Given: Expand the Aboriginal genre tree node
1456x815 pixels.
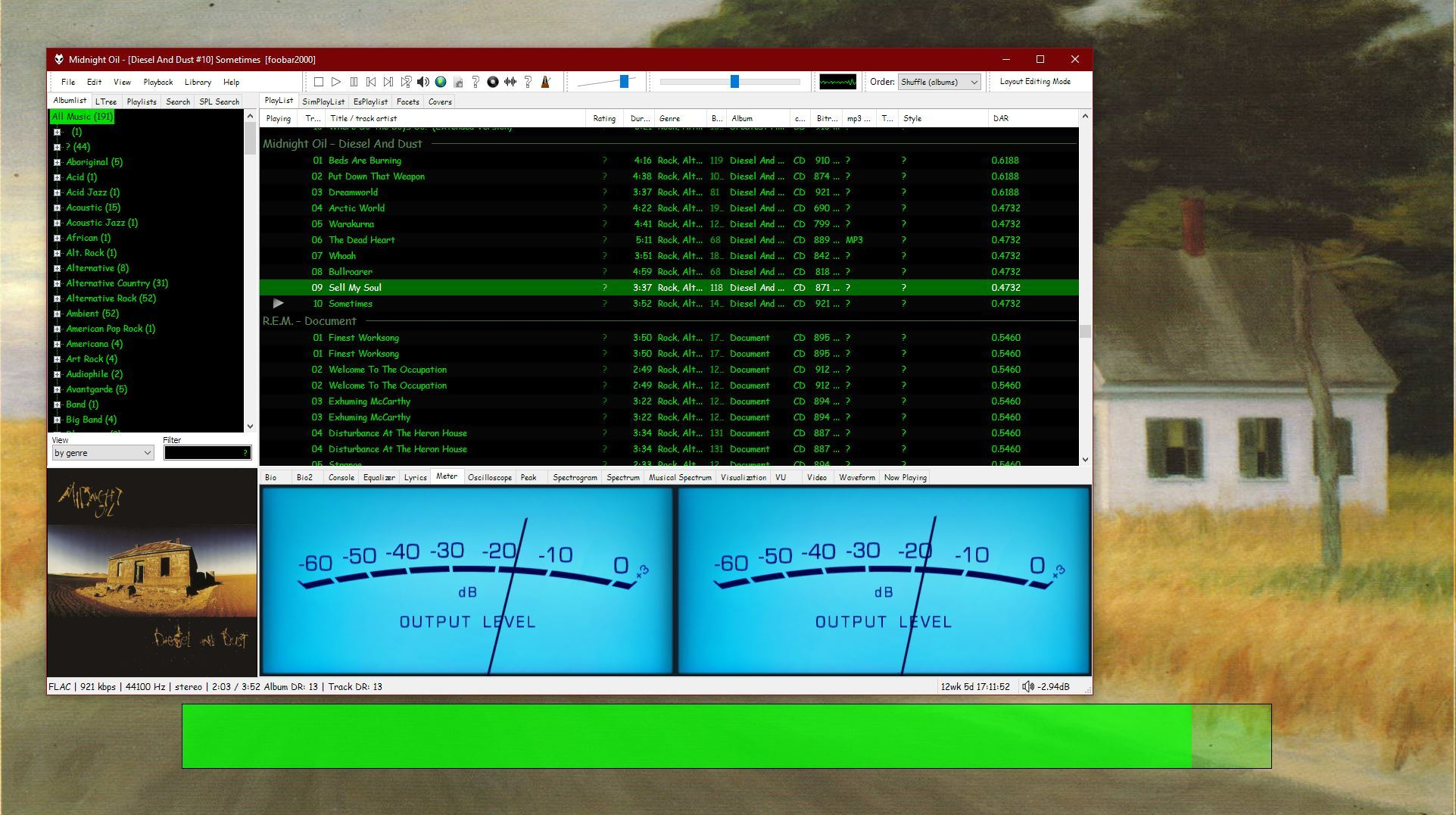Looking at the screenshot, I should click(57, 162).
